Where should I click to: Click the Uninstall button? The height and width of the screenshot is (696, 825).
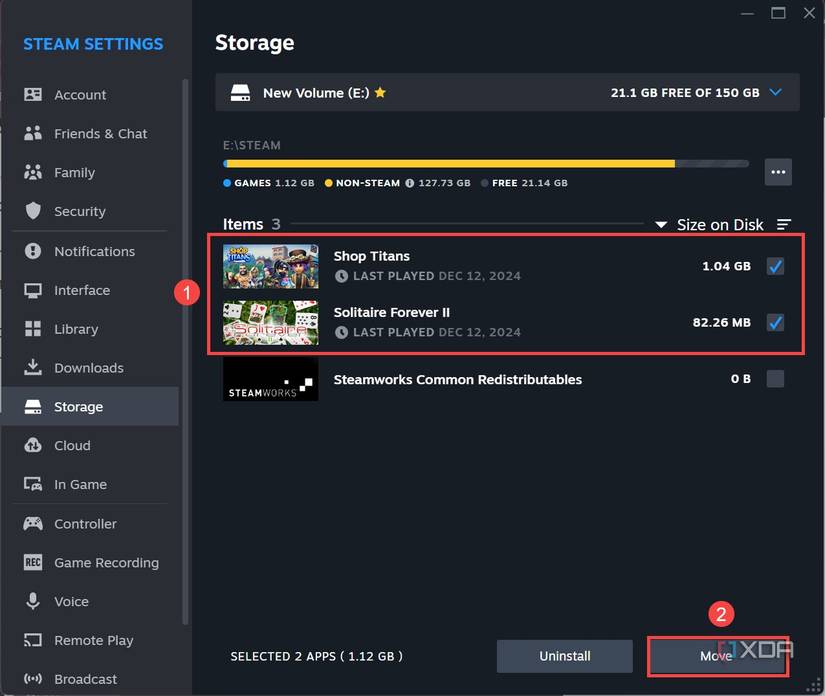(565, 656)
